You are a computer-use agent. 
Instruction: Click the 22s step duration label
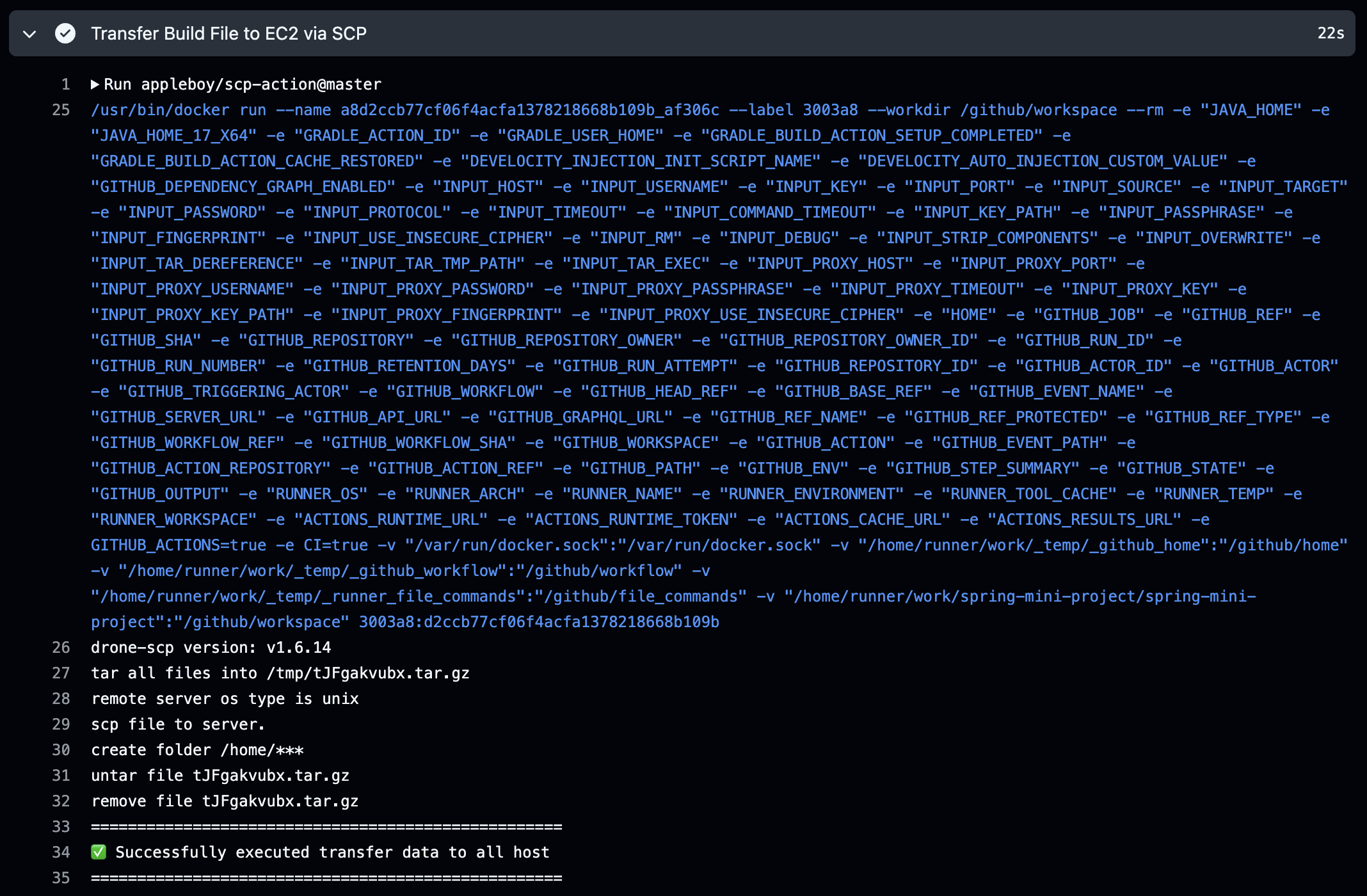pyautogui.click(x=1331, y=33)
